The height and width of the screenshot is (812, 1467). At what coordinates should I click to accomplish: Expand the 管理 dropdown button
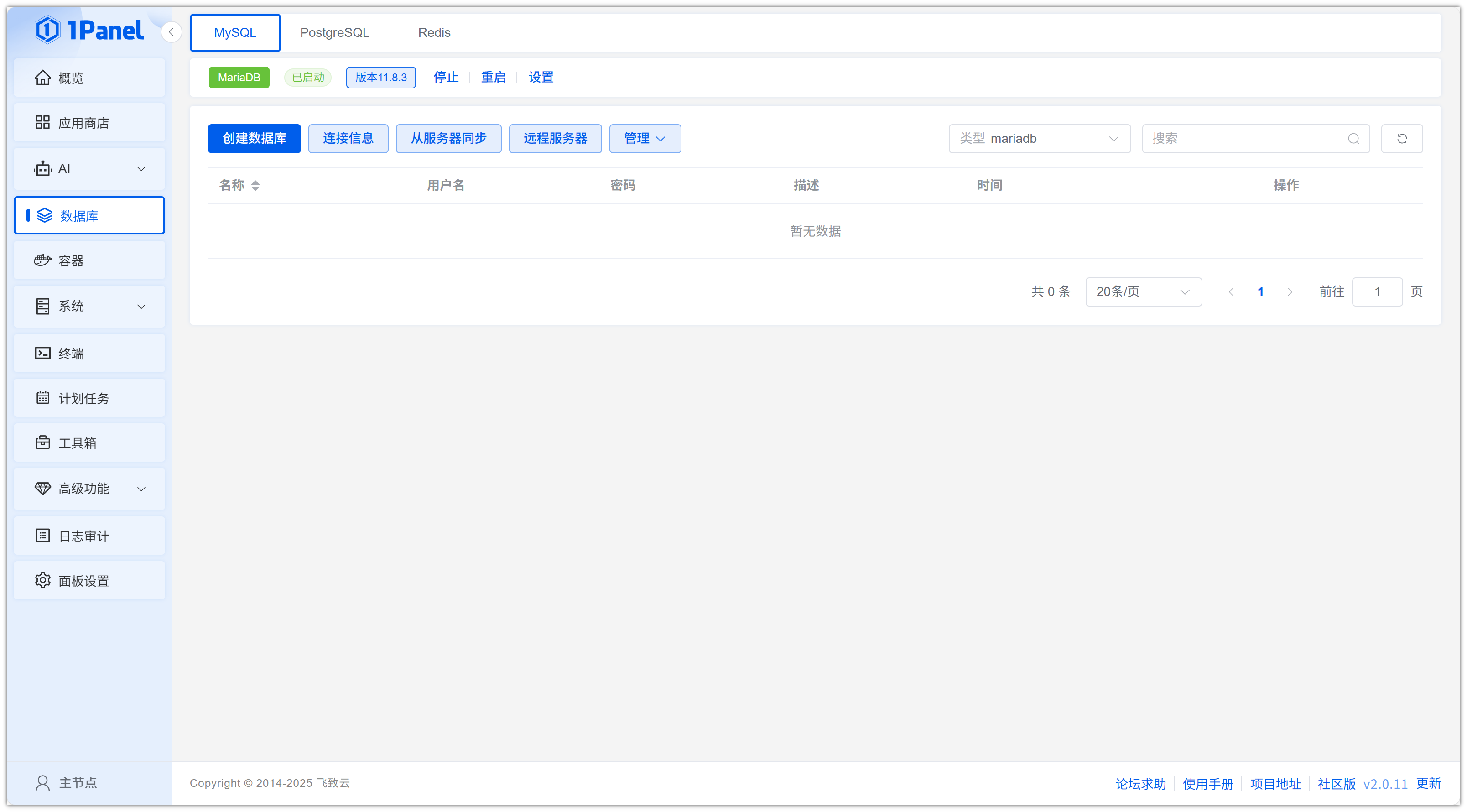point(645,138)
